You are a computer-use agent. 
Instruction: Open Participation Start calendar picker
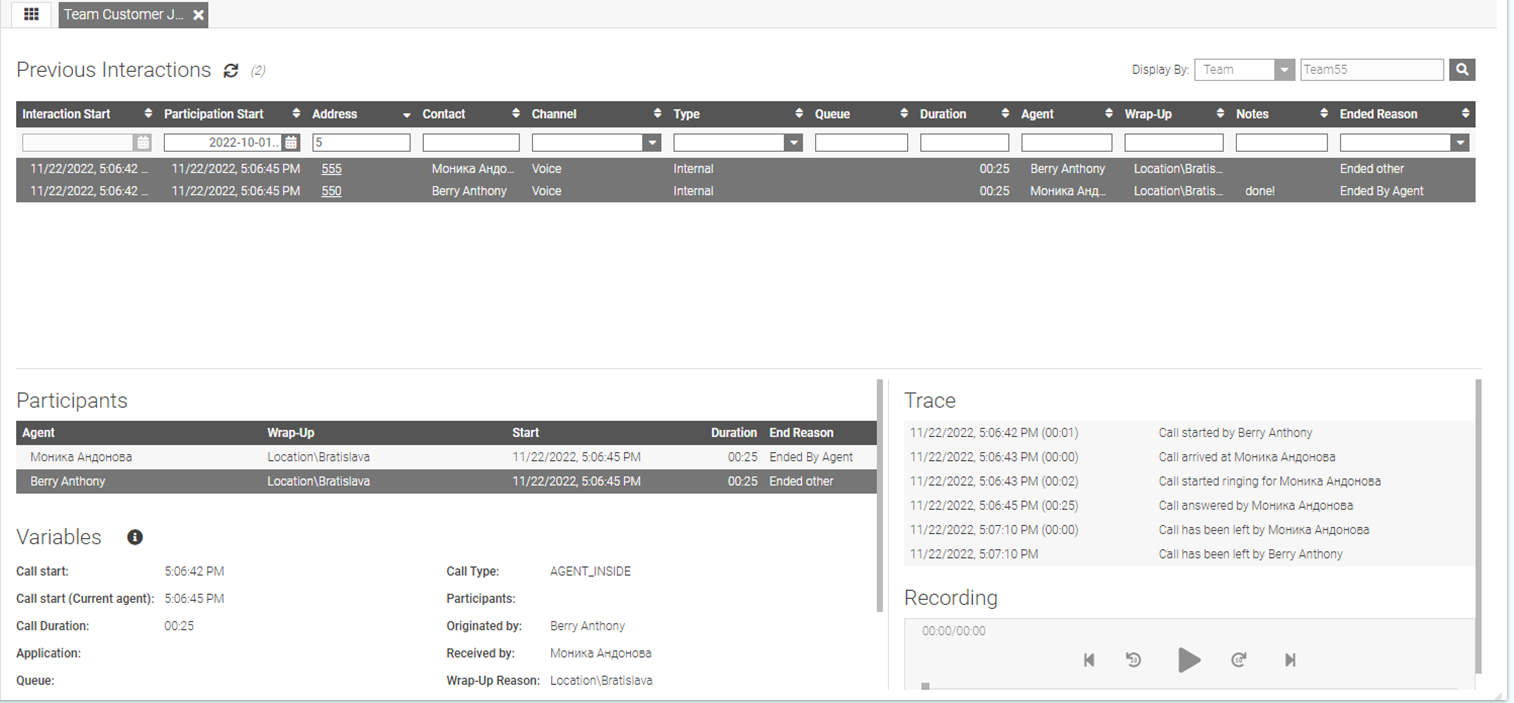click(x=291, y=143)
